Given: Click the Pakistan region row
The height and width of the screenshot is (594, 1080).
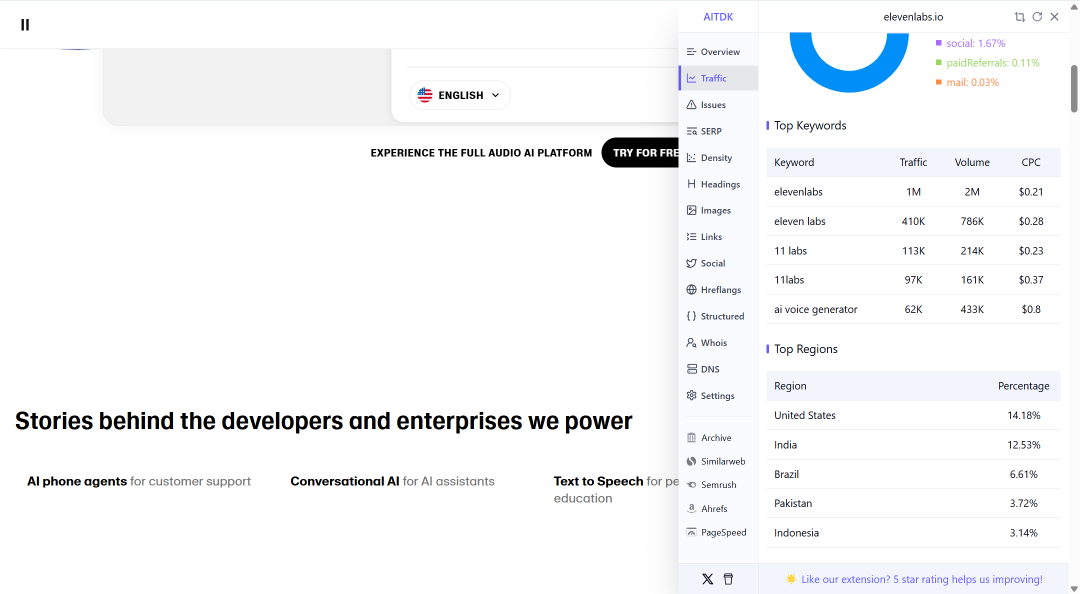Looking at the screenshot, I should pyautogui.click(x=913, y=503).
